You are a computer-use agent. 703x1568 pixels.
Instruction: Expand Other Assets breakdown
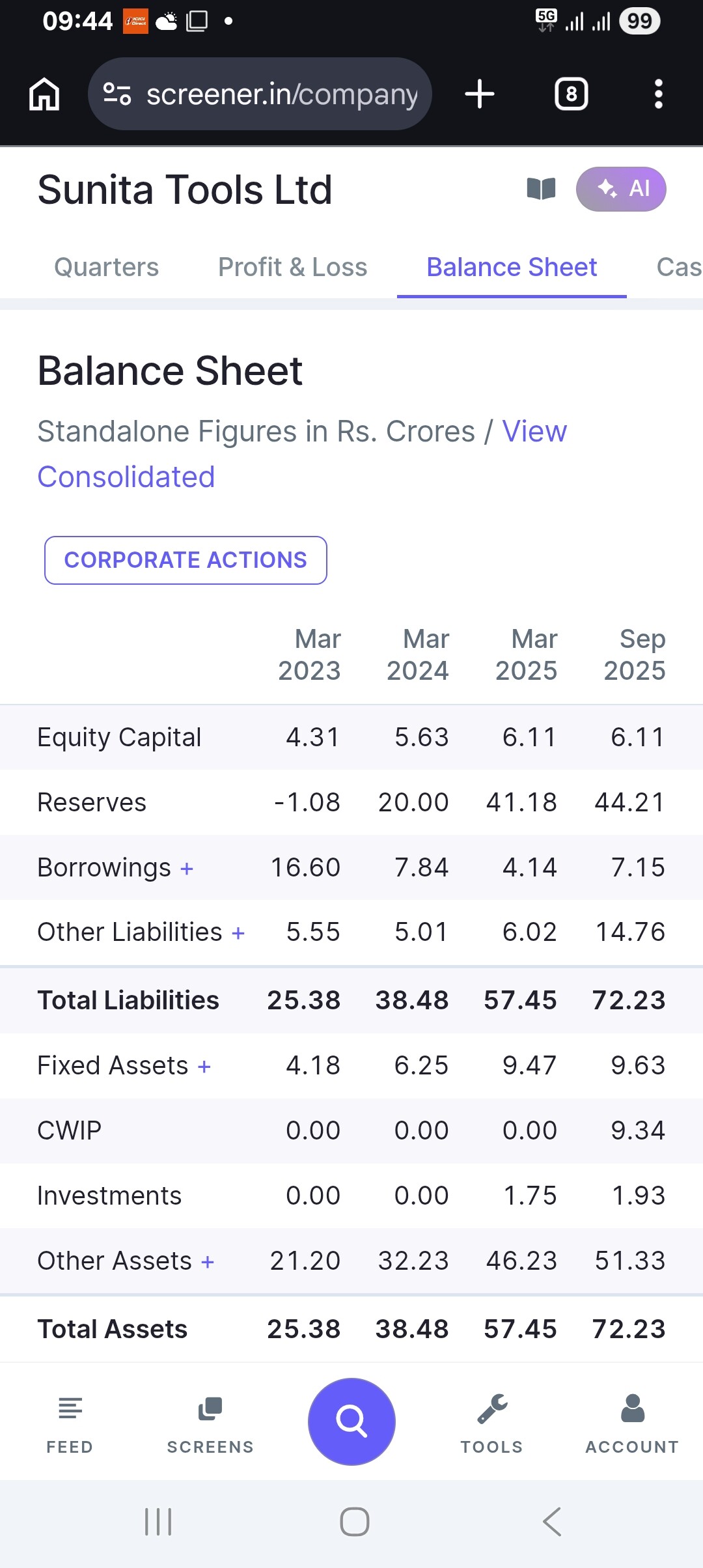[208, 1262]
